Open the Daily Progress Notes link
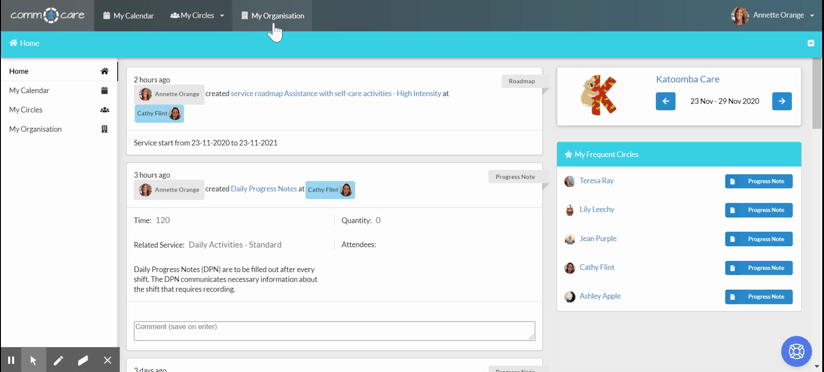The width and height of the screenshot is (824, 372). tap(264, 189)
